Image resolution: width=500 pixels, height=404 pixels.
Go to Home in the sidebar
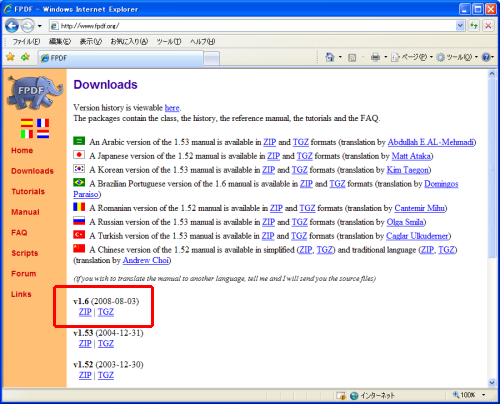22,150
